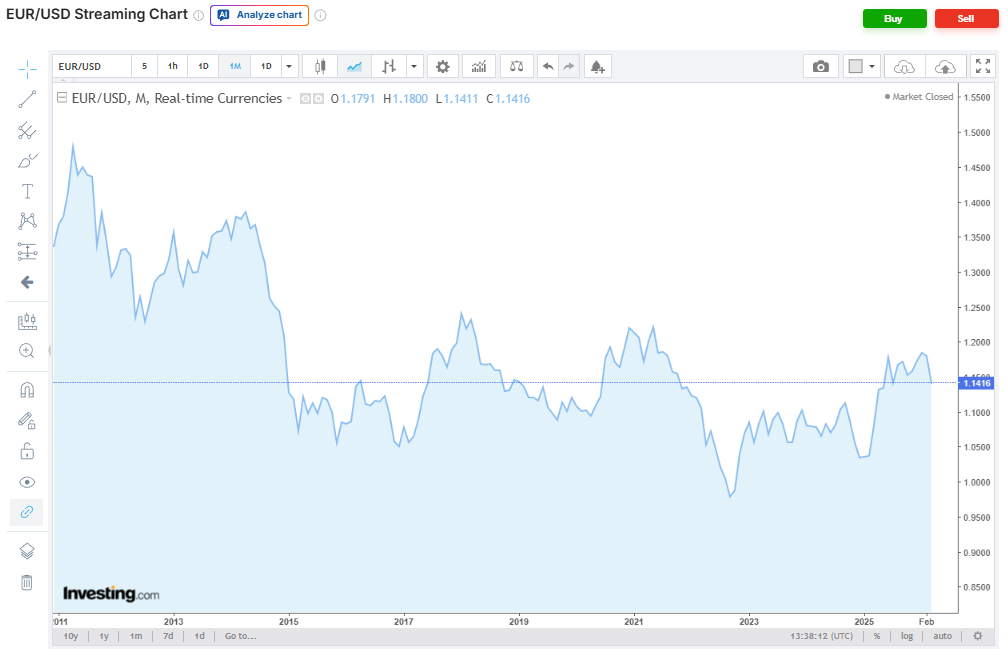Collapse the EUR/USD legend expander
Image resolution: width=1008 pixels, height=649 pixels.
coord(62,98)
